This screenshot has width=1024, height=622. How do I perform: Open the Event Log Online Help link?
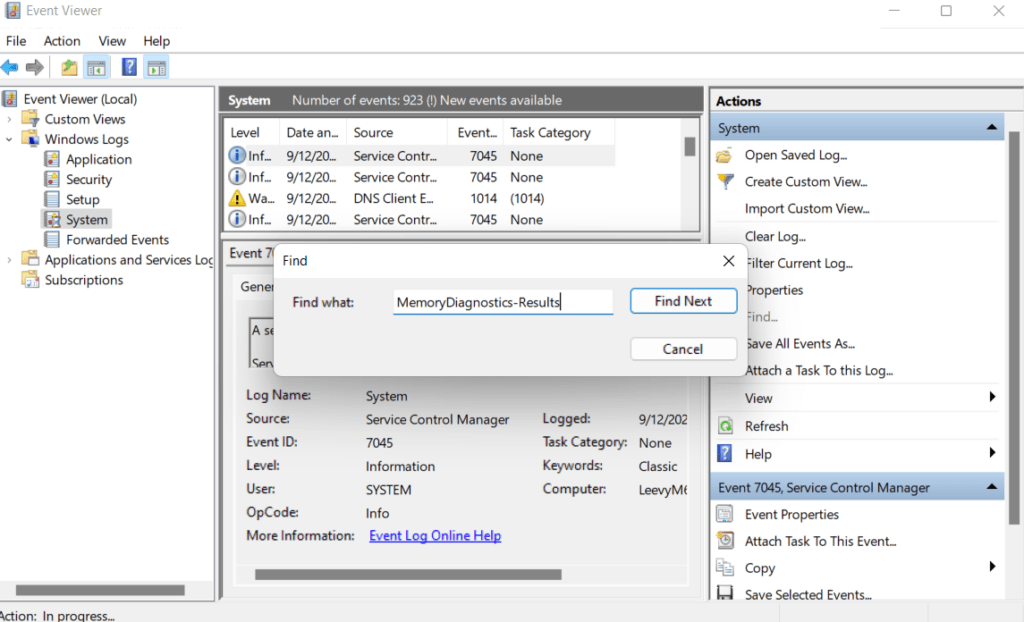(x=434, y=535)
